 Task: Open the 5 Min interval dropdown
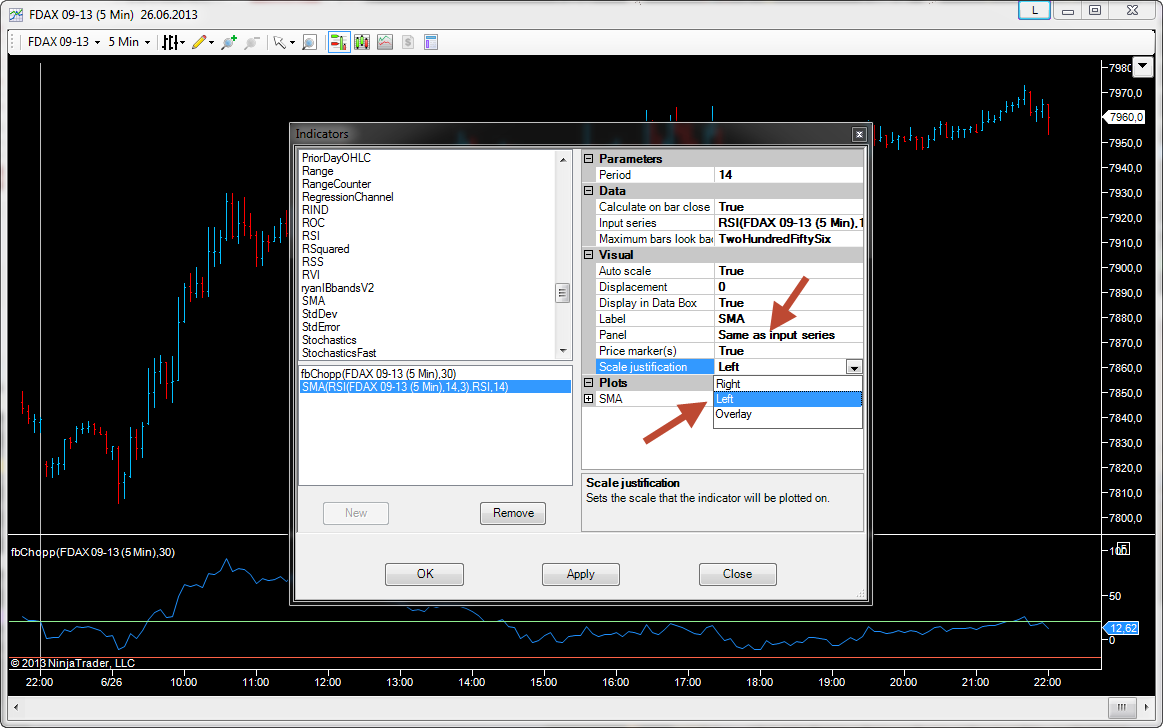pos(130,42)
